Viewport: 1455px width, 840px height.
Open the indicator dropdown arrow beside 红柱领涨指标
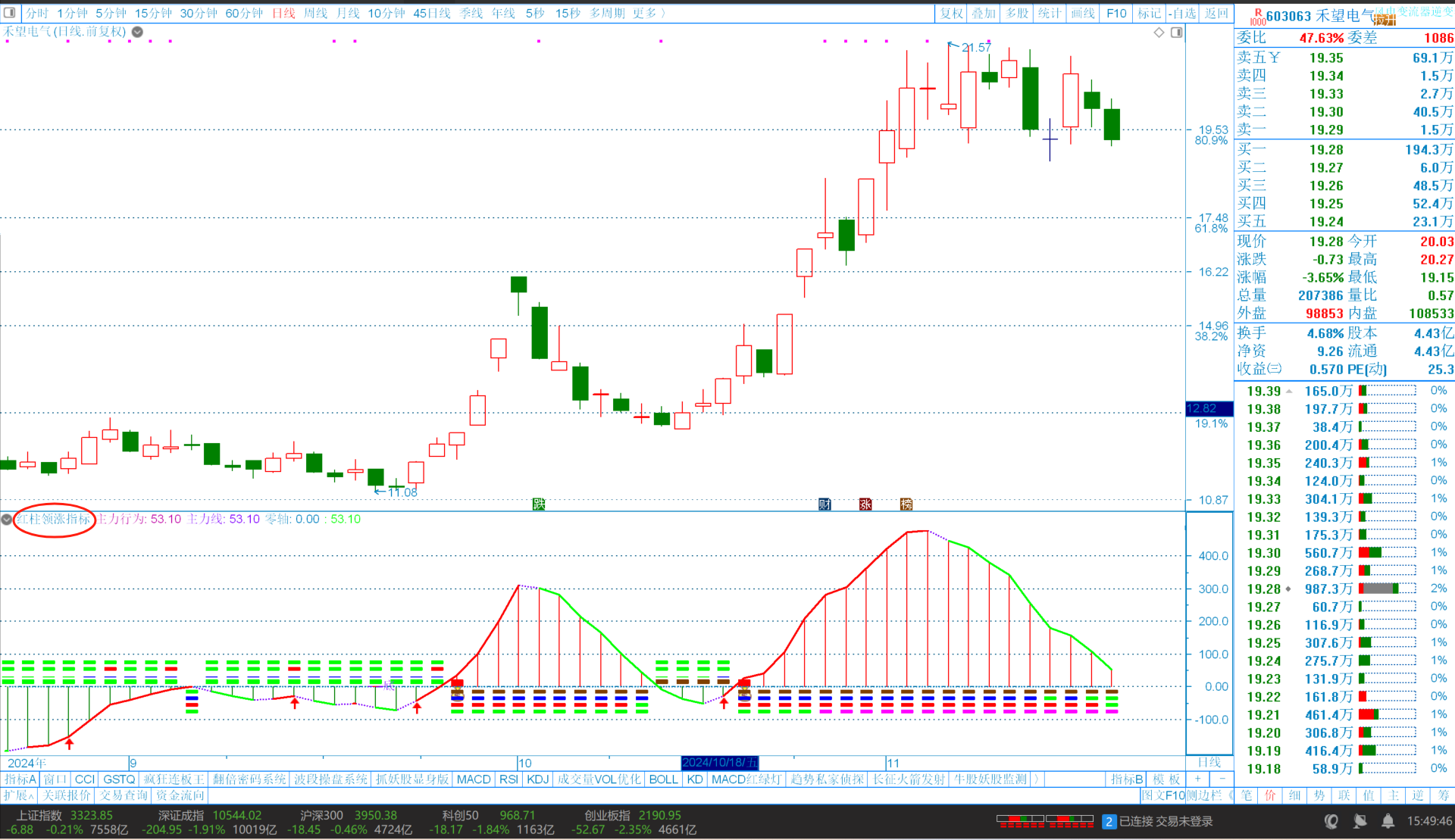point(7,520)
